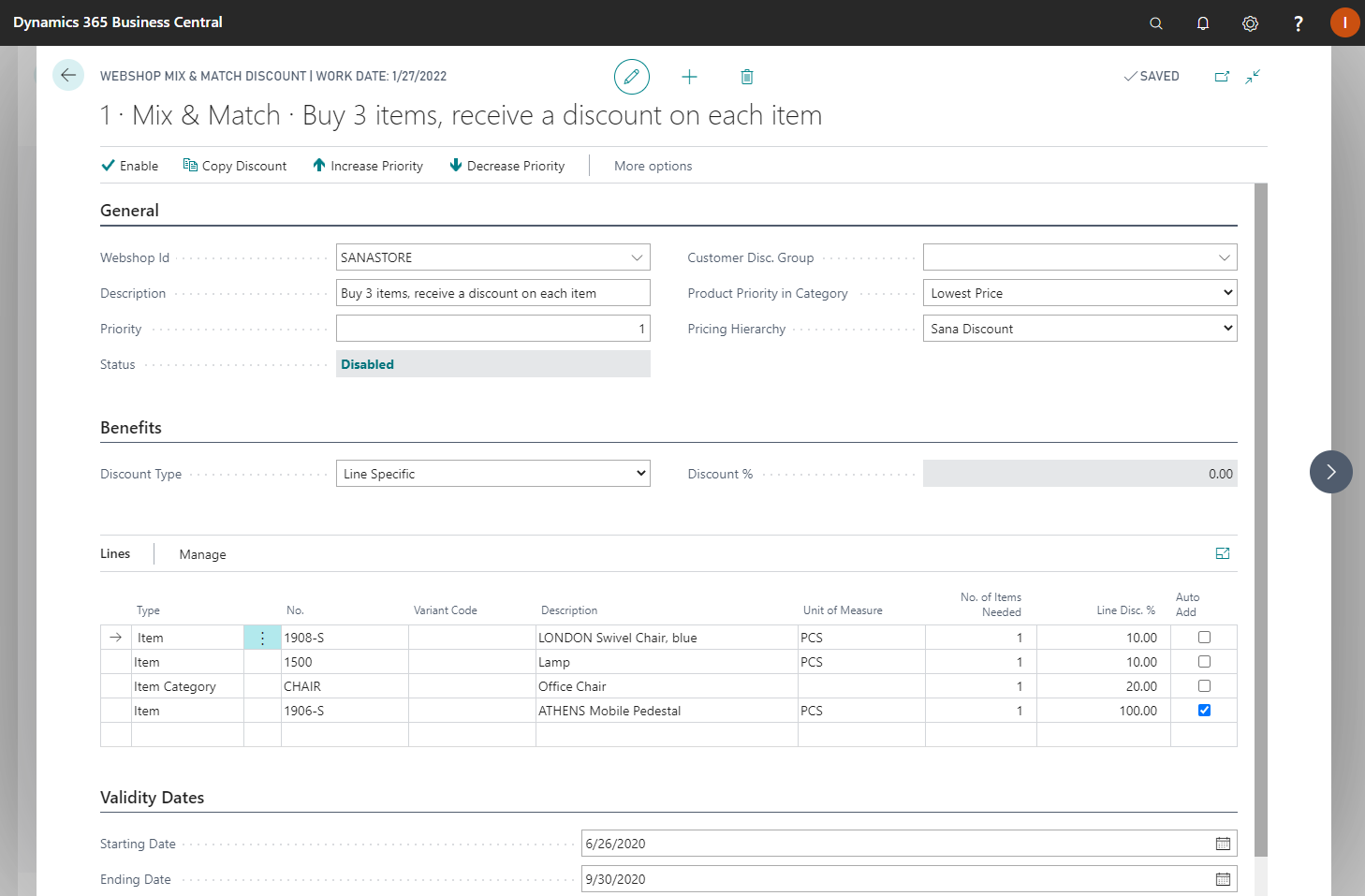Open More options menu
This screenshot has width=1365, height=896.
653,166
